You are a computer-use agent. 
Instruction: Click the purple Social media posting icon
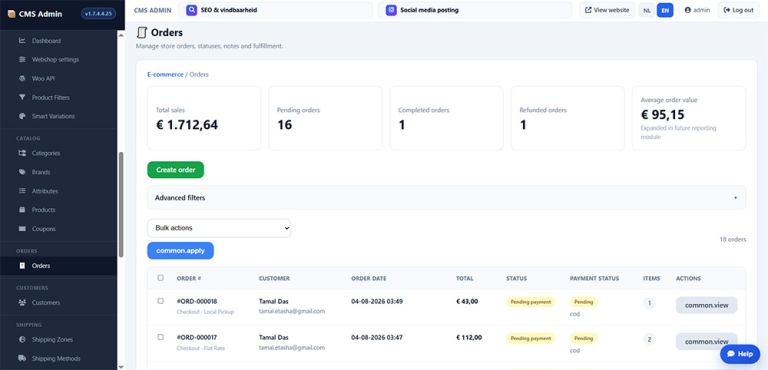click(391, 10)
